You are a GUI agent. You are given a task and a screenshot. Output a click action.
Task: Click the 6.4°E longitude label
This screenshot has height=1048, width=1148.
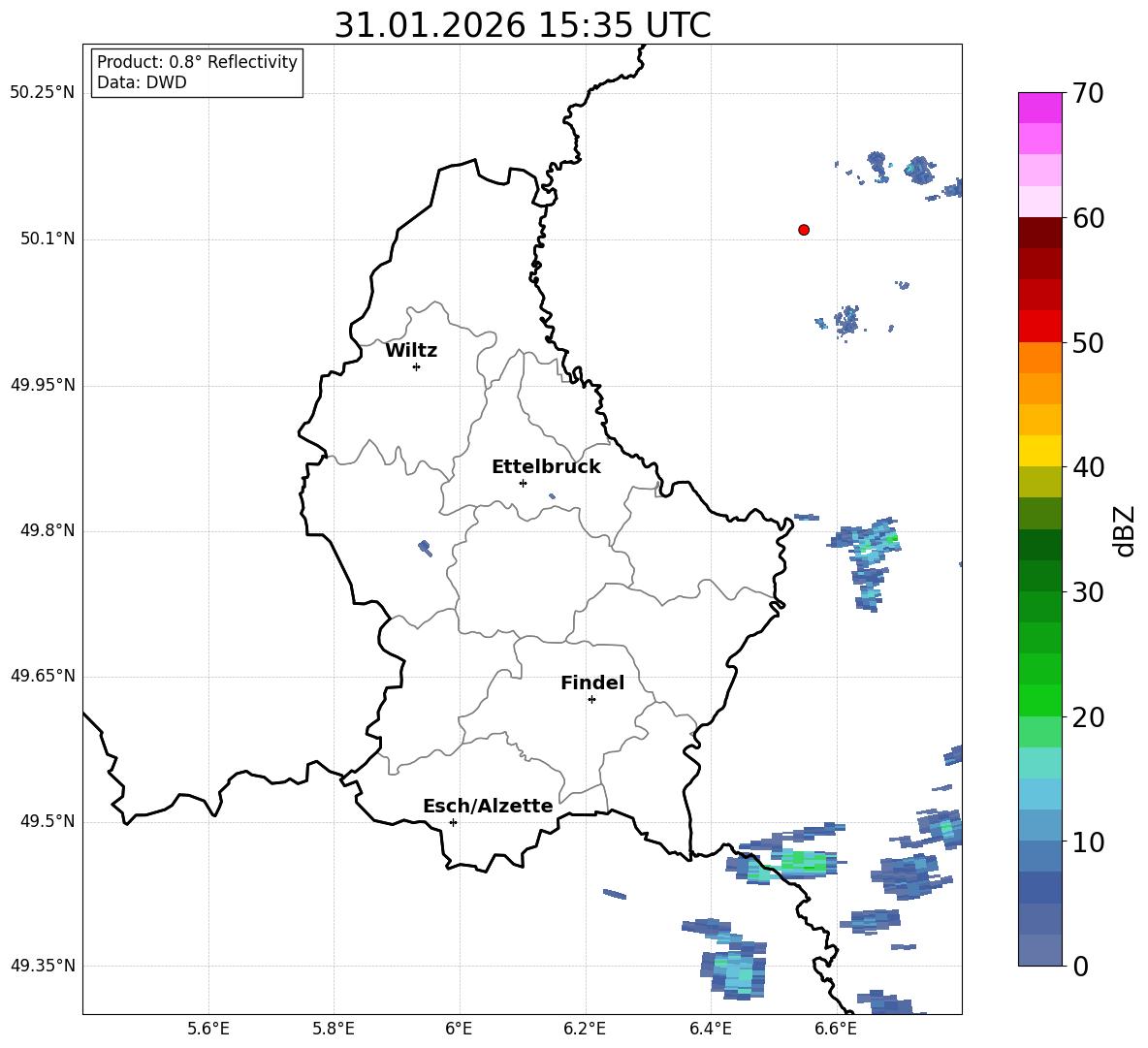point(710,1029)
